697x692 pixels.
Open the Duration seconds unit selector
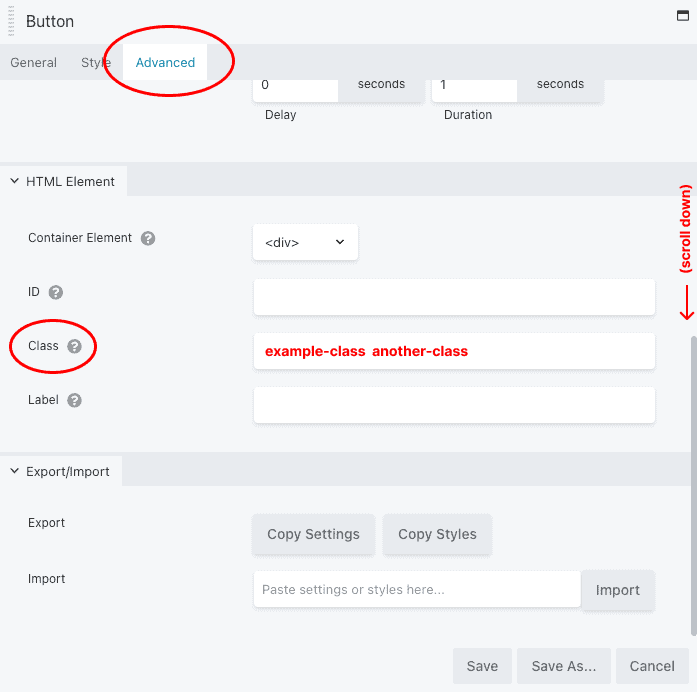tap(560, 84)
